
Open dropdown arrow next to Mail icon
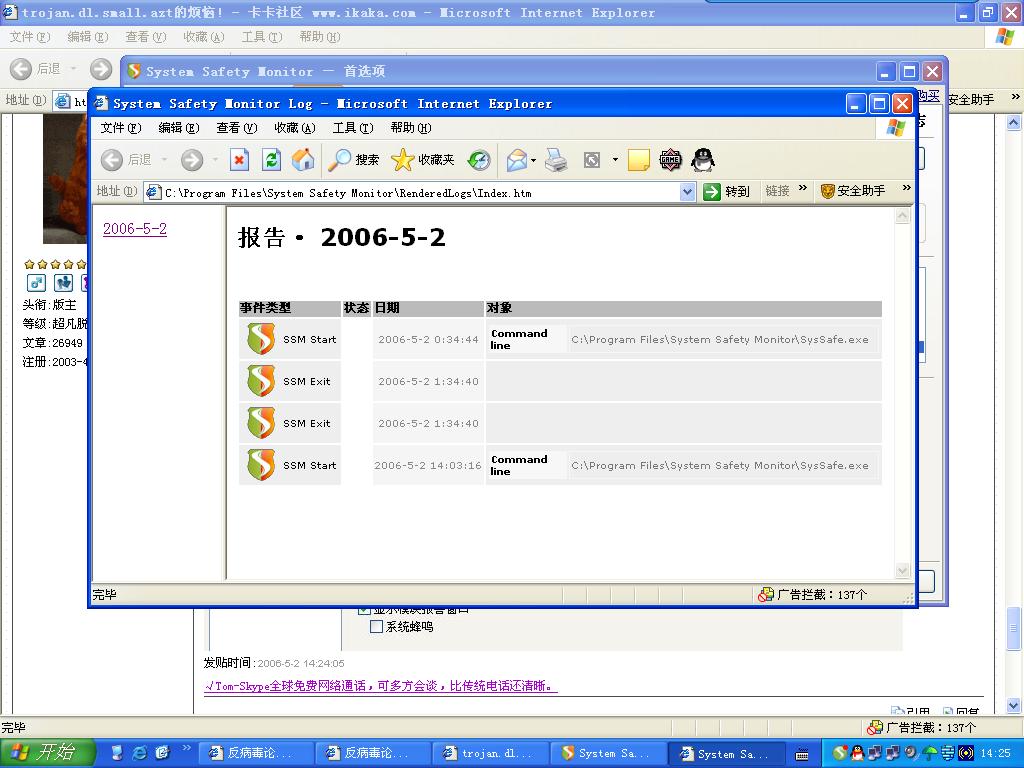coord(534,160)
